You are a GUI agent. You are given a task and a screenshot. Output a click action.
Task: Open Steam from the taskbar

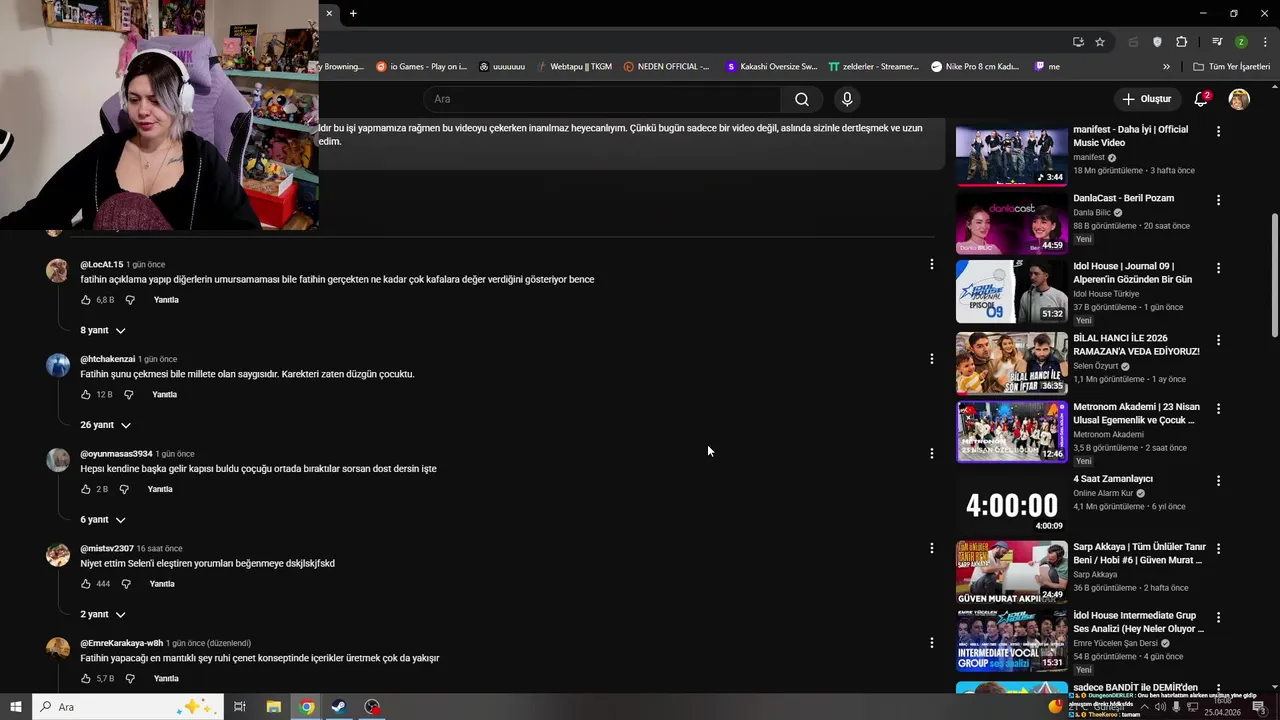[x=339, y=707]
